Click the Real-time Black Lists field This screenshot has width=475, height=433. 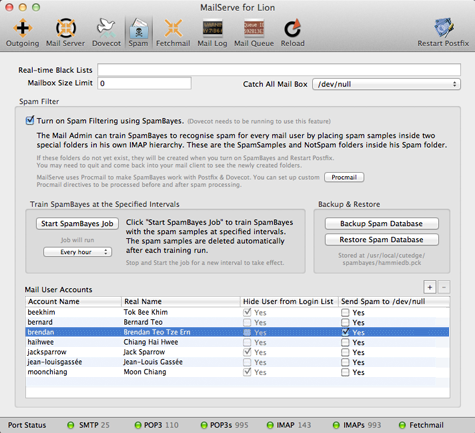279,70
